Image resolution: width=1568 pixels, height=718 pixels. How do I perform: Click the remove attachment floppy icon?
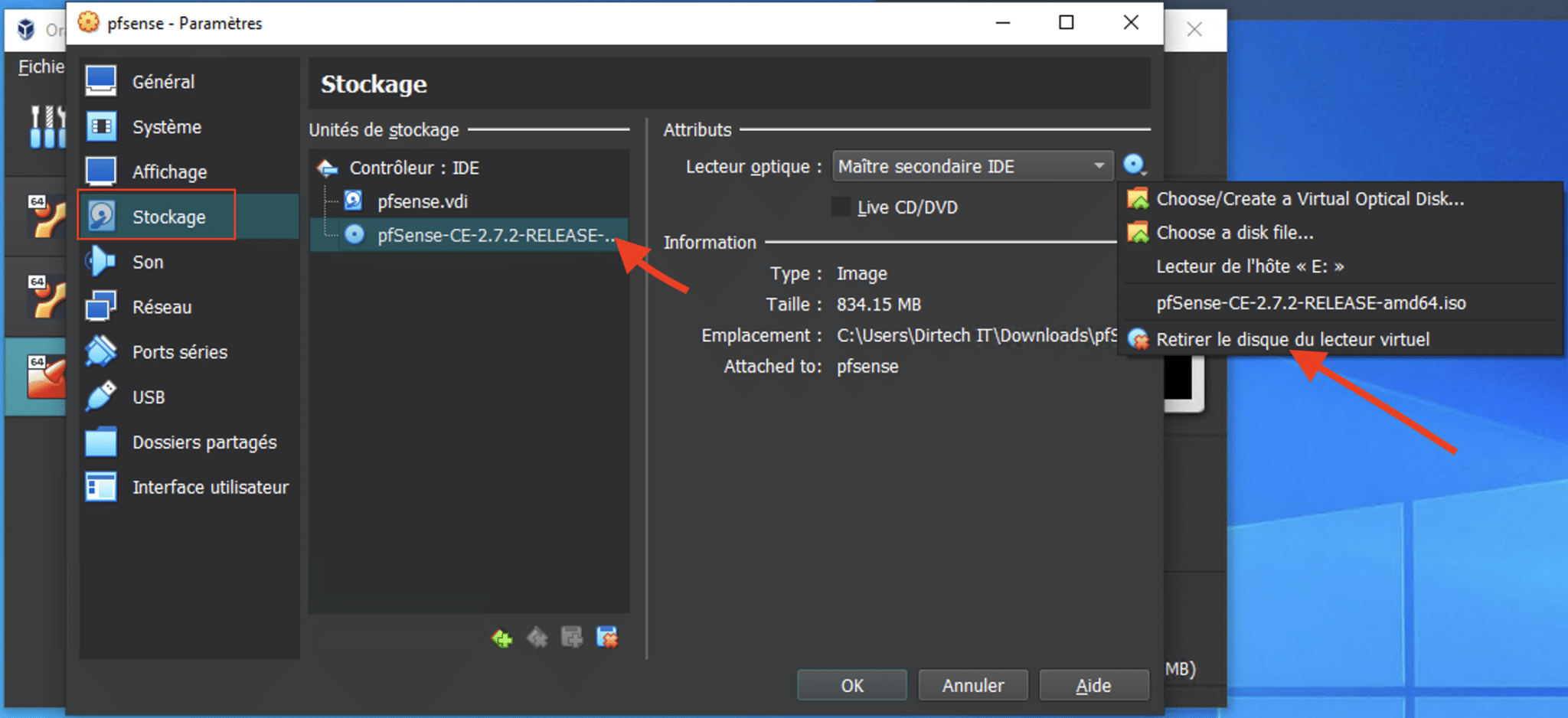606,637
